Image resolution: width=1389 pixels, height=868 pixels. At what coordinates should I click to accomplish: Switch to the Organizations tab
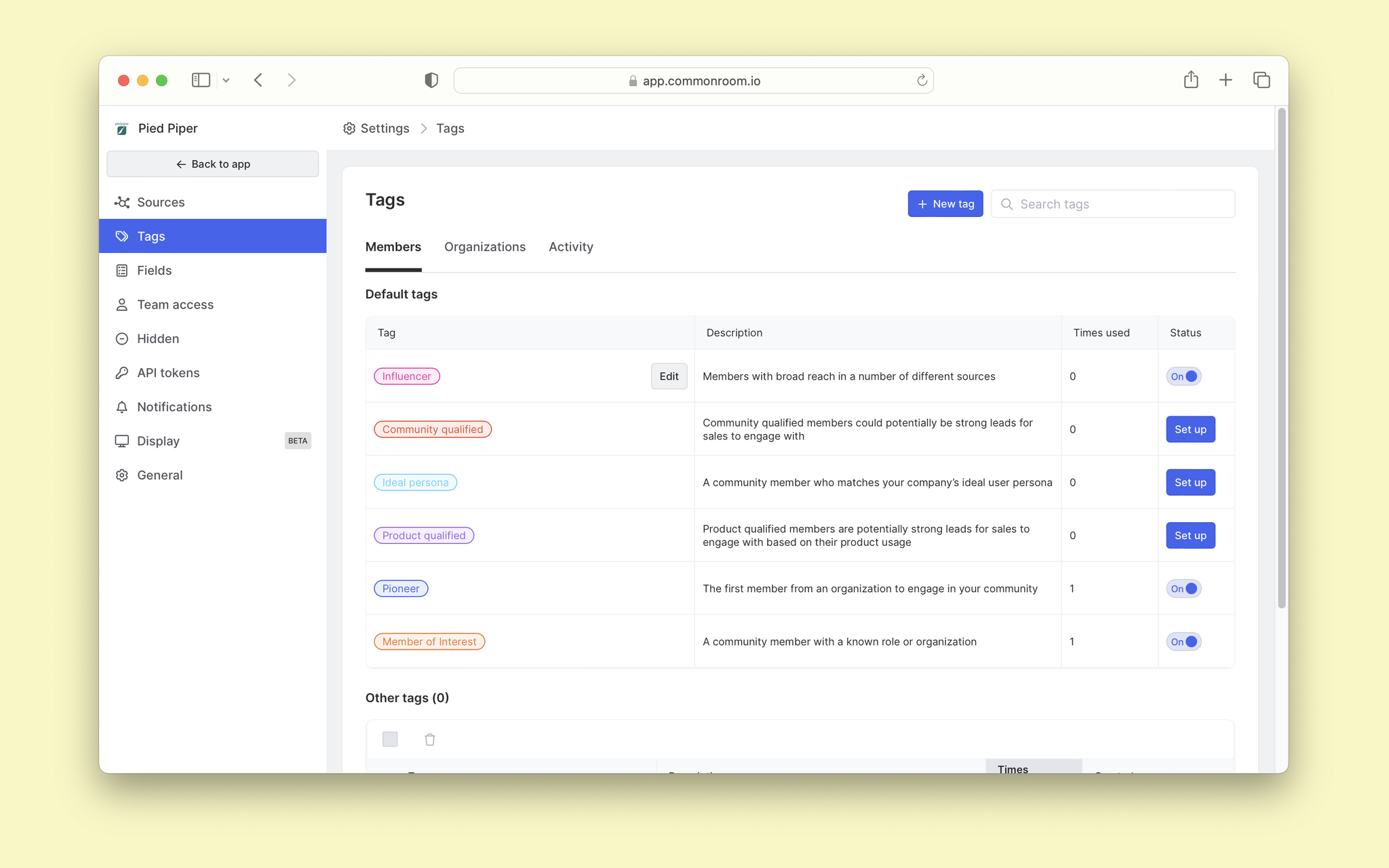point(485,246)
